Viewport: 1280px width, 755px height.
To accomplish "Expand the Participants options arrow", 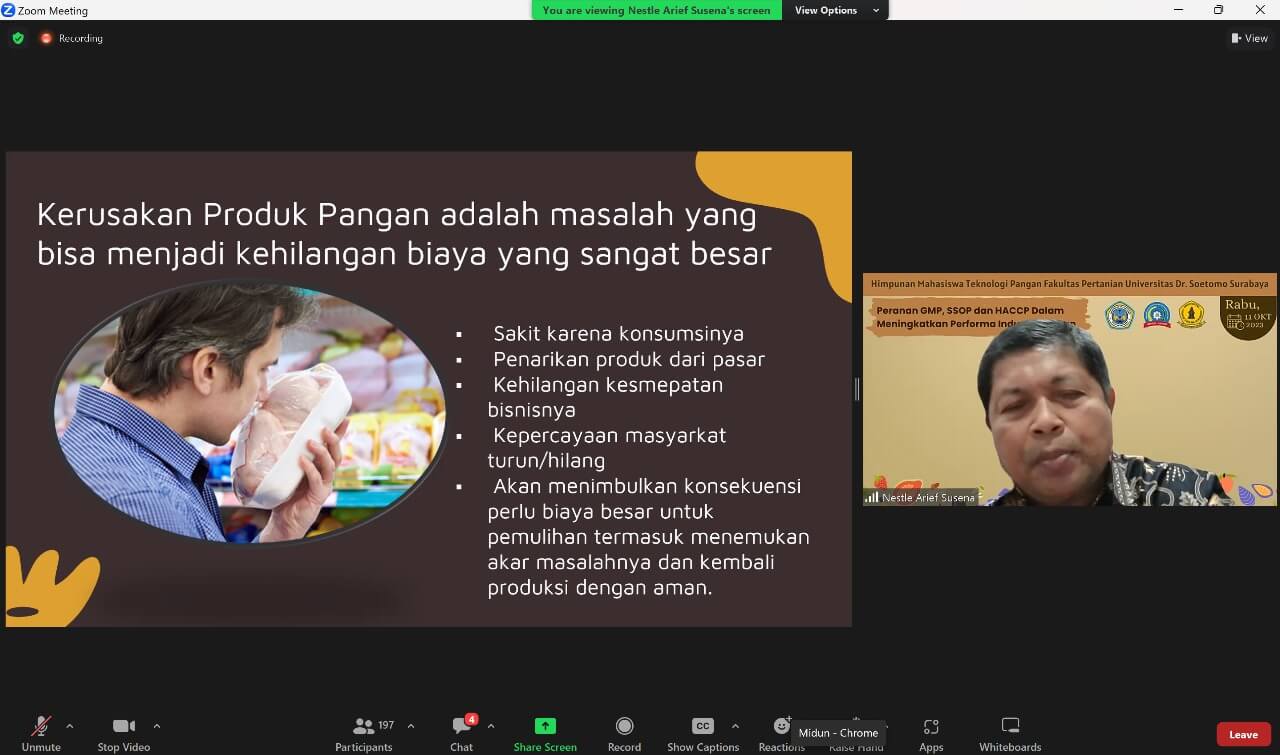I will point(411,726).
